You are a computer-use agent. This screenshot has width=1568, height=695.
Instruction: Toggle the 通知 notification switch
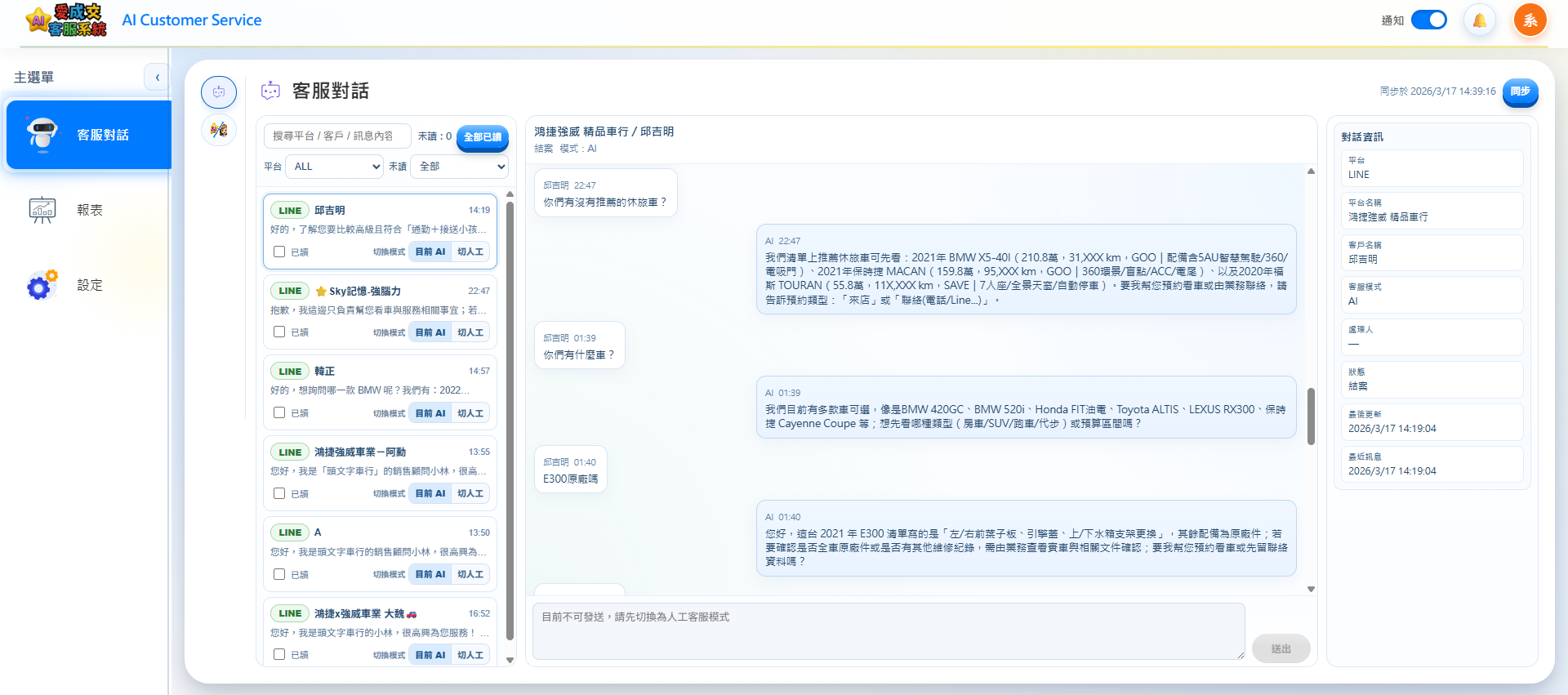(x=1429, y=20)
